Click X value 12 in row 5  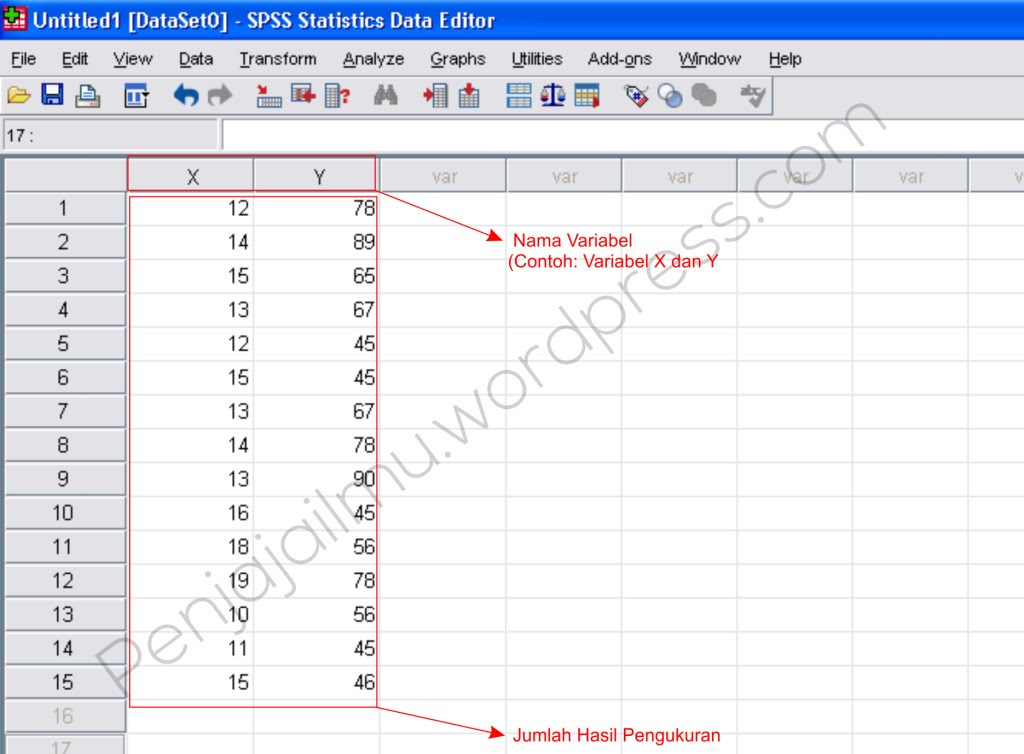click(x=191, y=344)
